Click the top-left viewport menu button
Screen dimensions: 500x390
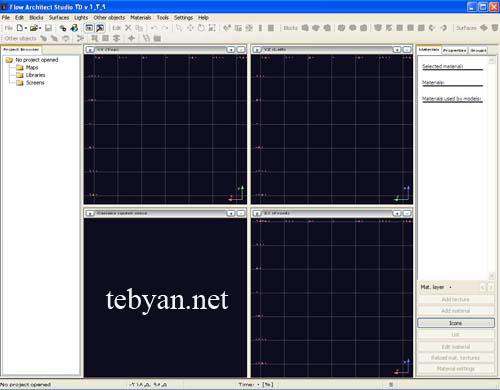pos(90,50)
